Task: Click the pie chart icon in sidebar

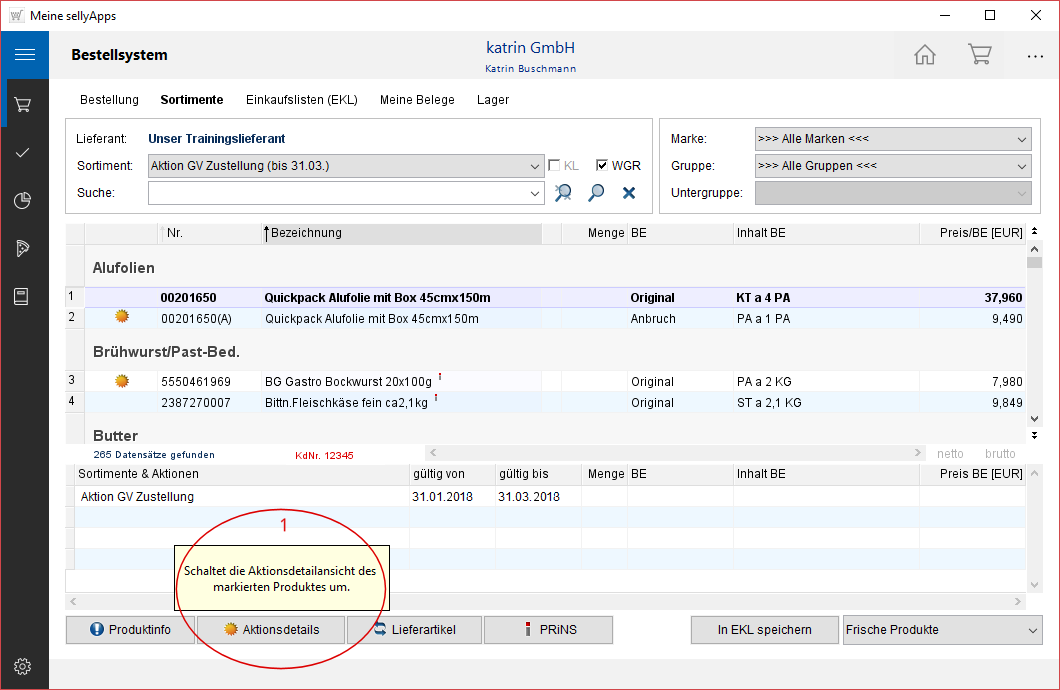Action: [x=24, y=201]
